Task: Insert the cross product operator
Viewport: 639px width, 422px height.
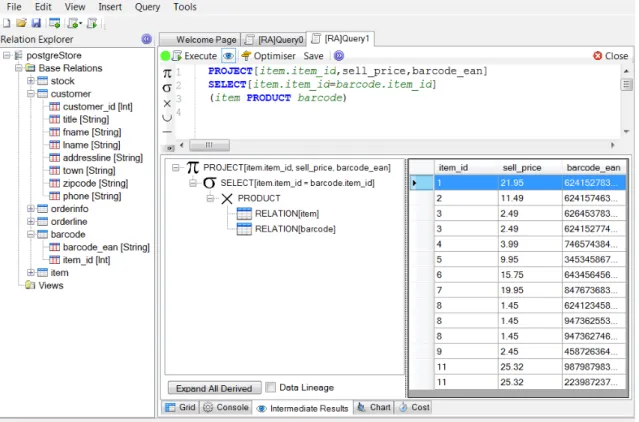Action: (x=167, y=103)
